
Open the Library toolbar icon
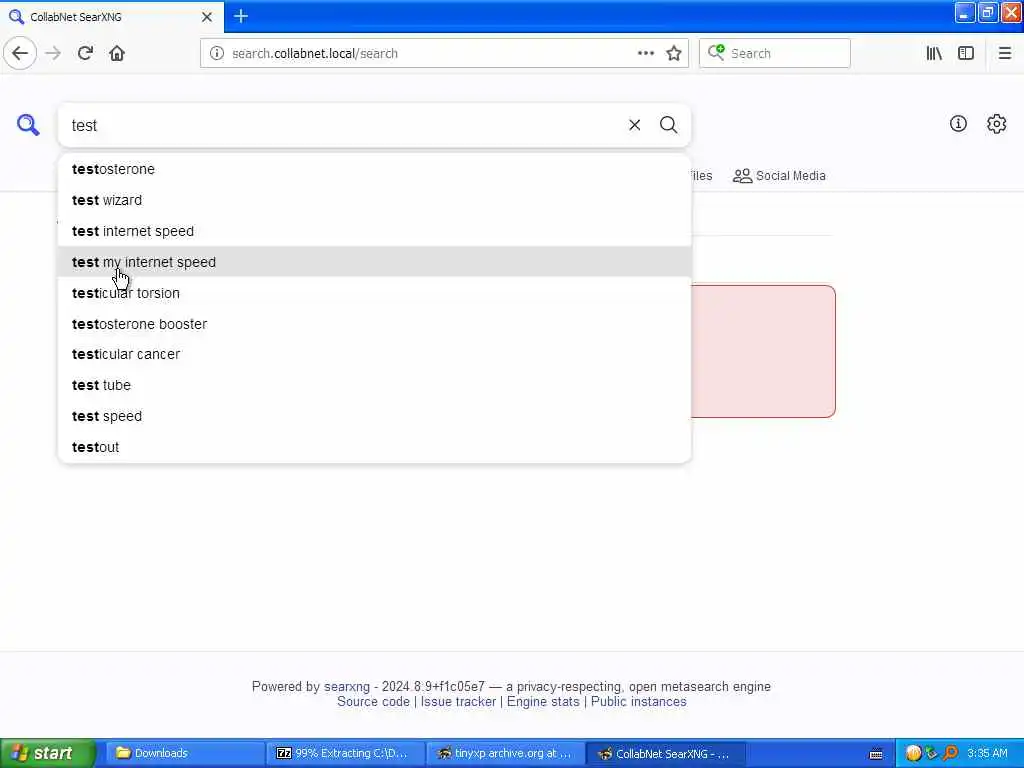coord(934,54)
